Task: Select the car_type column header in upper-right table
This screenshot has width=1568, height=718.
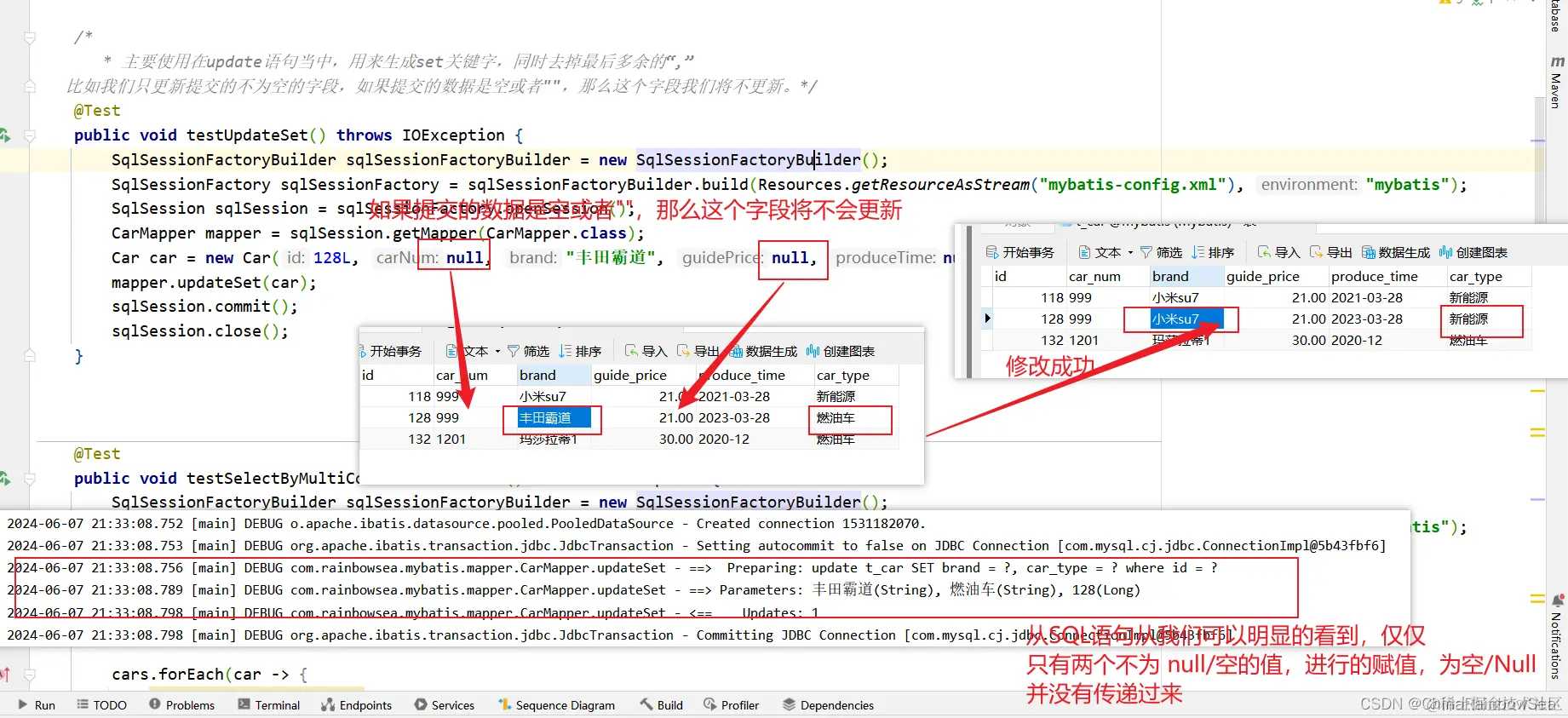Action: [x=1489, y=276]
